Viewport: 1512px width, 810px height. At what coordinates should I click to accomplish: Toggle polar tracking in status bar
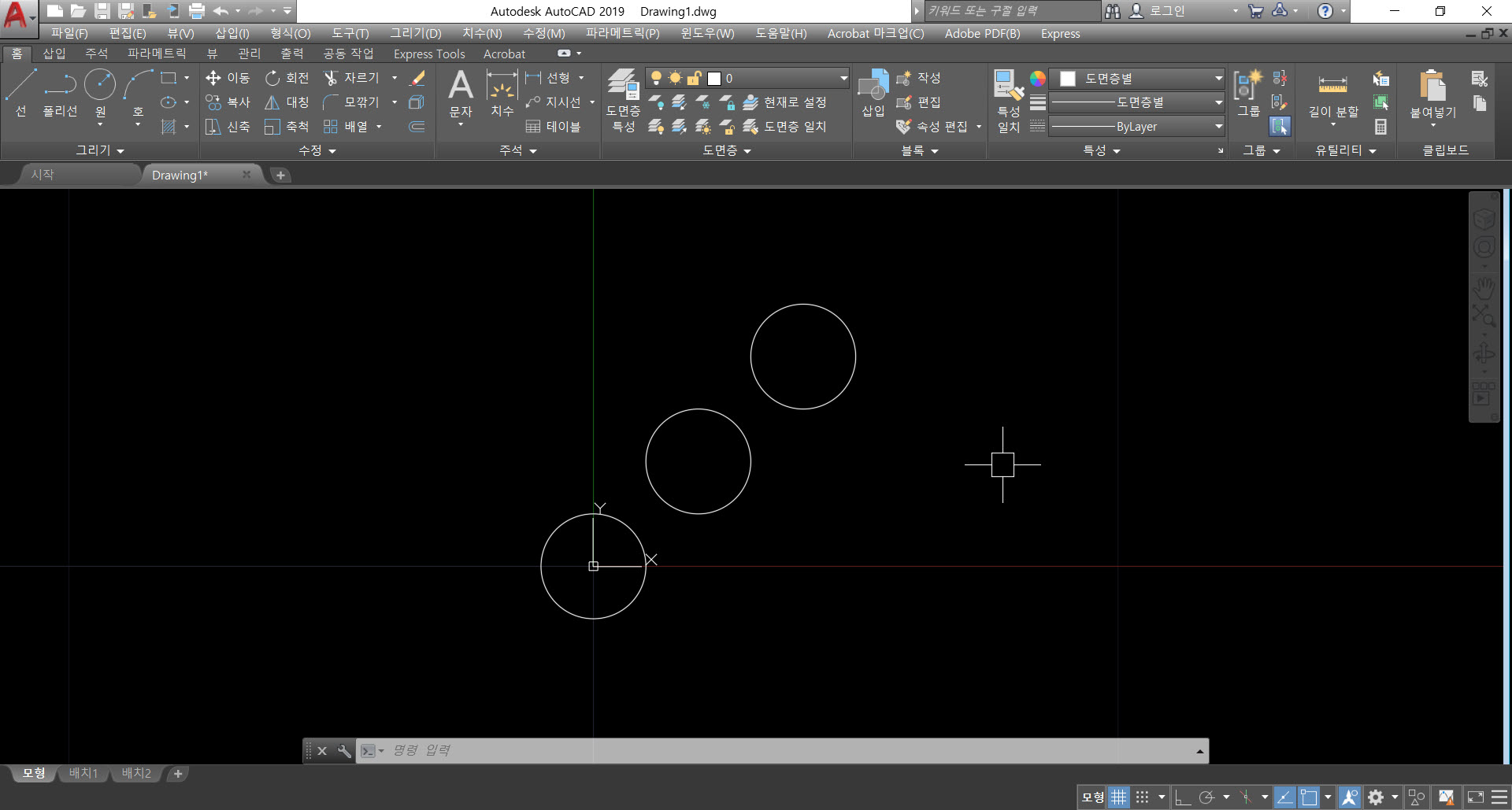[1206, 797]
